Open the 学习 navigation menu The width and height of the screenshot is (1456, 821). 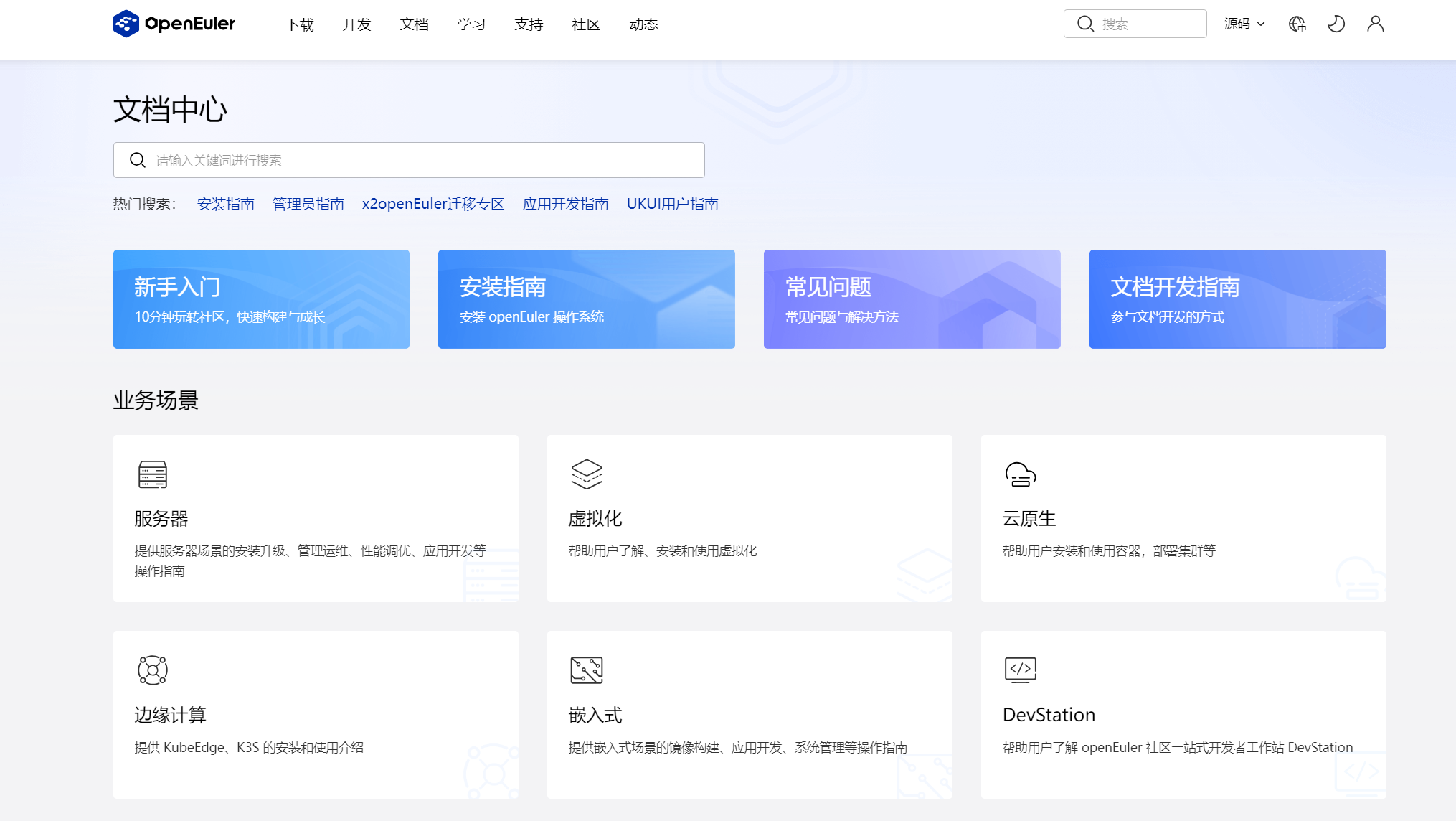point(471,24)
